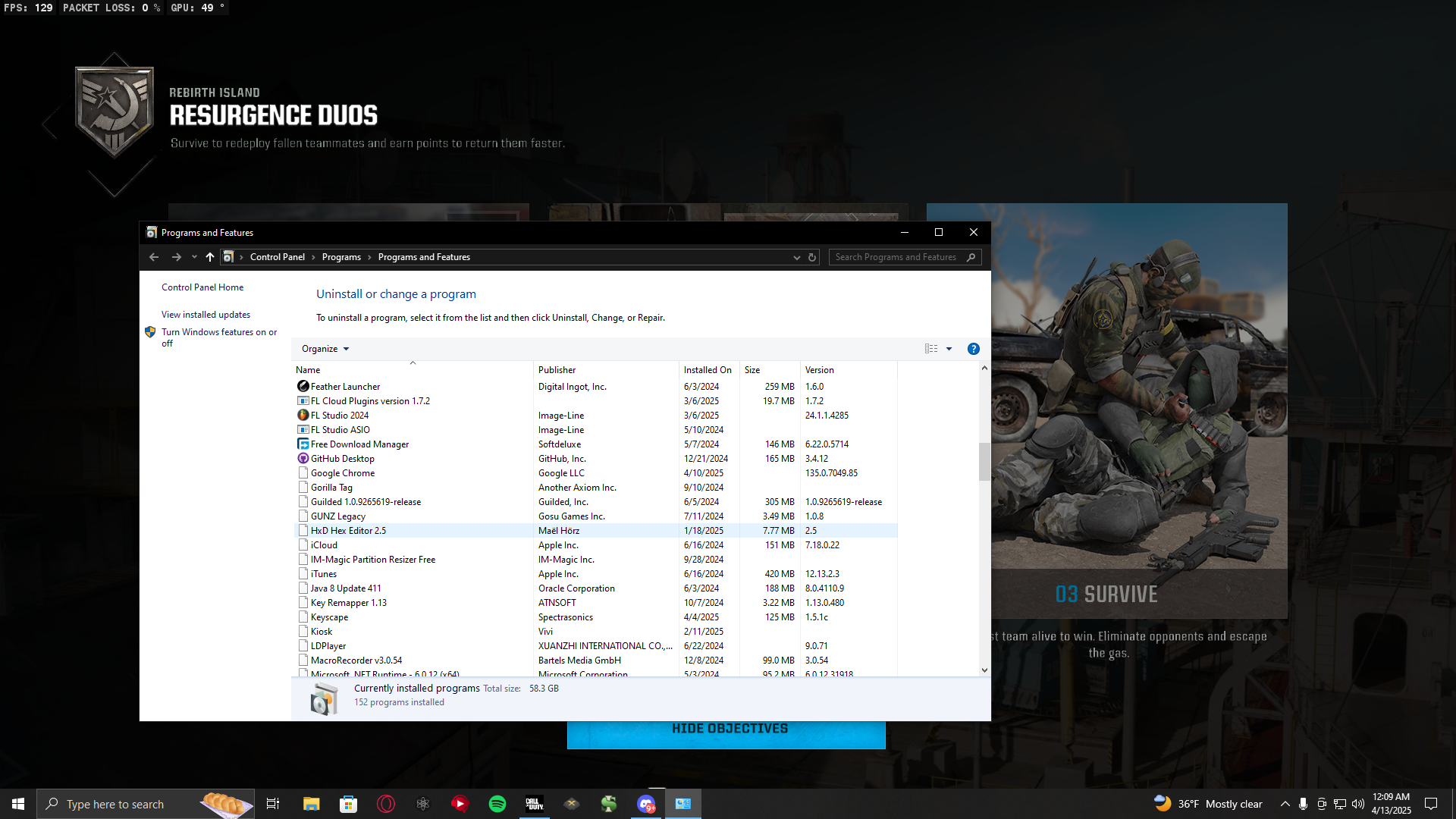Select the Kiosk entry
This screenshot has height=819, width=1456.
pos(595,632)
